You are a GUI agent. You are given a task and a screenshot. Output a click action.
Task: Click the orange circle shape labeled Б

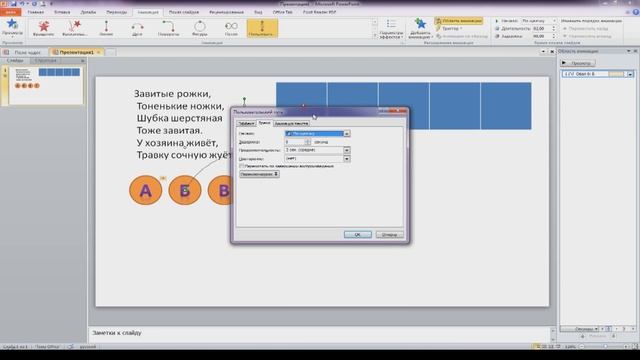click(x=185, y=190)
